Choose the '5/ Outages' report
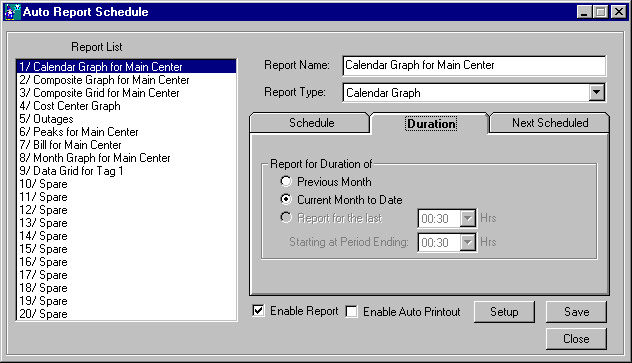The height and width of the screenshot is (363, 632). [x=126, y=119]
